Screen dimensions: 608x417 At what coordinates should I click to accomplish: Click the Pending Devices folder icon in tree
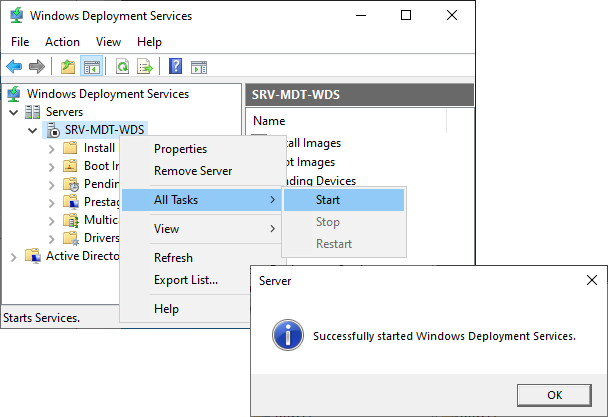(71, 184)
